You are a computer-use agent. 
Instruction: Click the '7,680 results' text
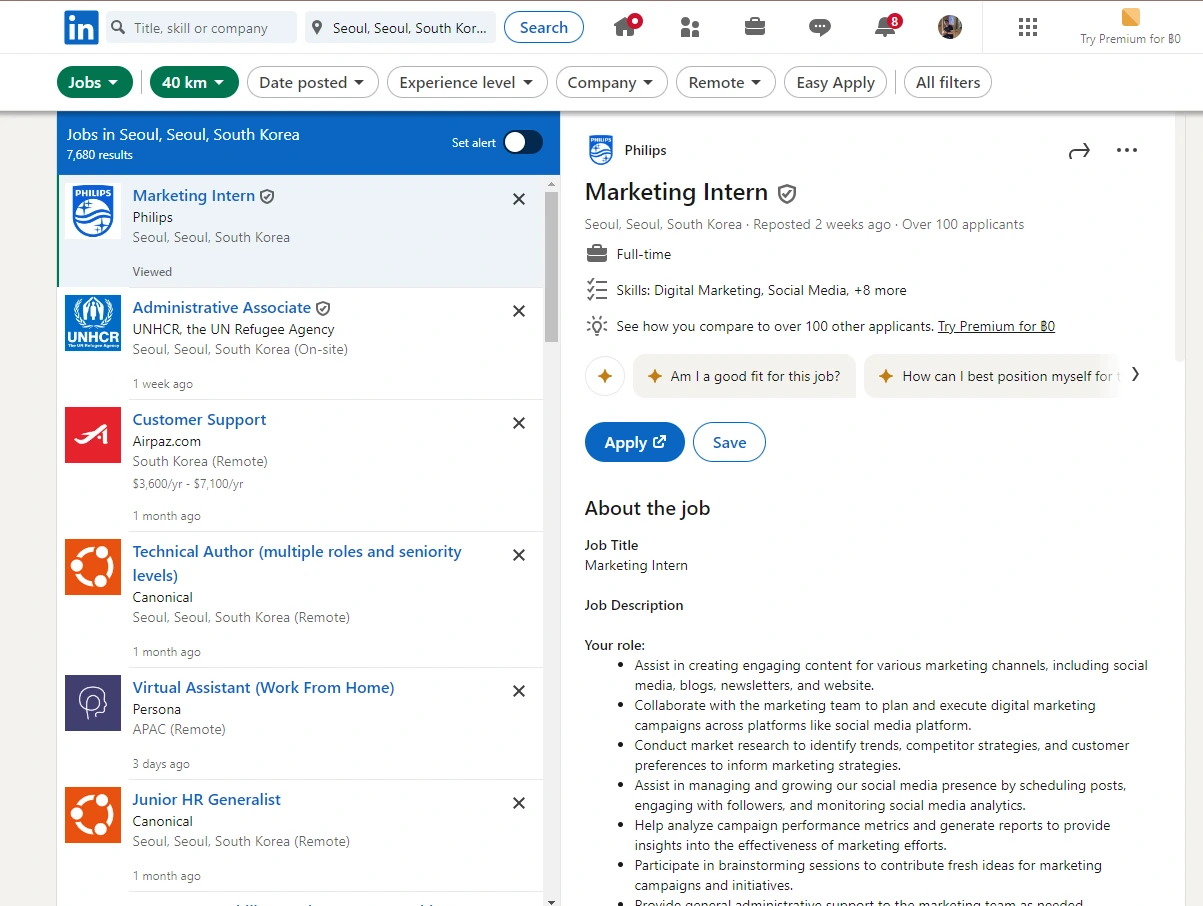point(99,155)
